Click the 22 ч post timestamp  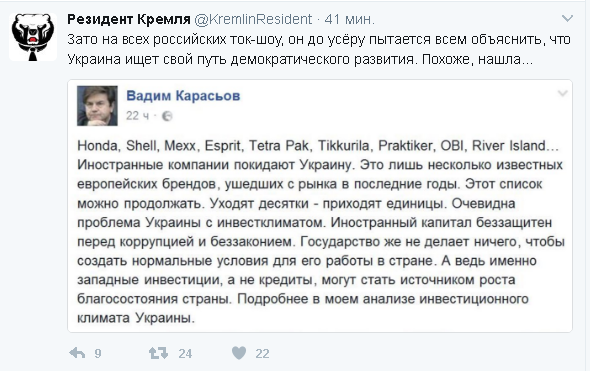coord(137,116)
